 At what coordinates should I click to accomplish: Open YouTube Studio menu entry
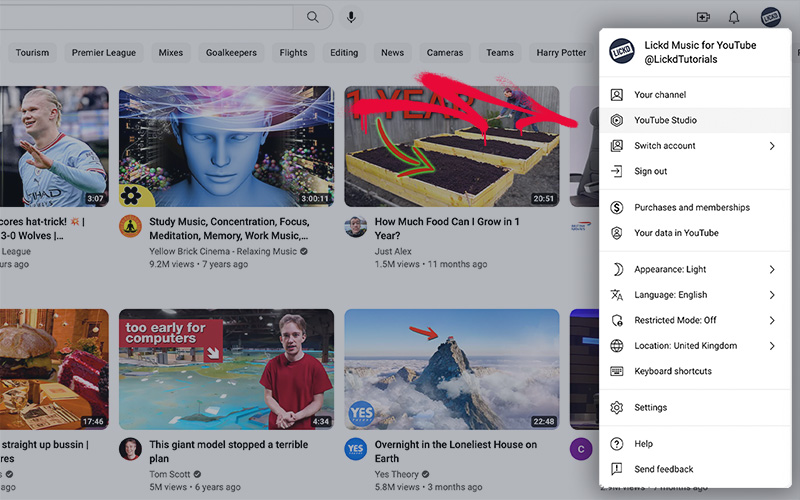click(x=695, y=120)
